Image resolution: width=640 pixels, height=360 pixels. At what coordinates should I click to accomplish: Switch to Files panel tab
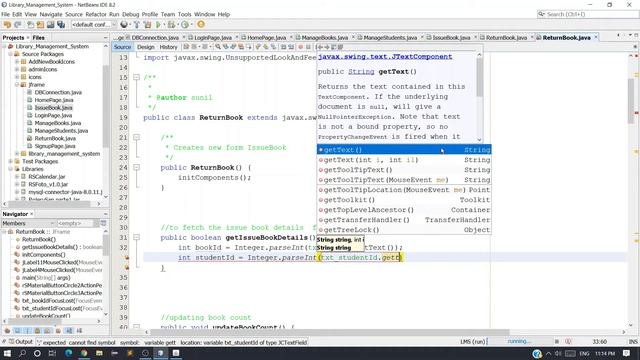[x=38, y=38]
